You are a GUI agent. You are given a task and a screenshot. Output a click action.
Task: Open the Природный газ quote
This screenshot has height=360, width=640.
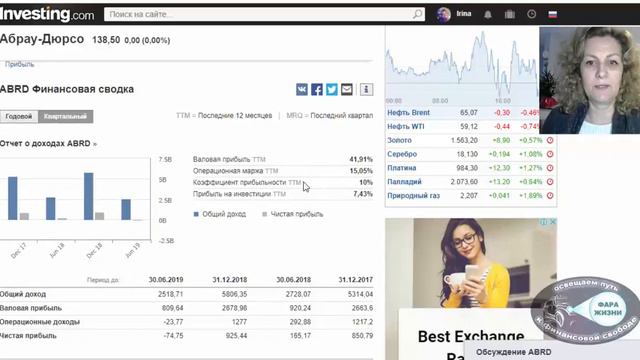[x=413, y=196]
